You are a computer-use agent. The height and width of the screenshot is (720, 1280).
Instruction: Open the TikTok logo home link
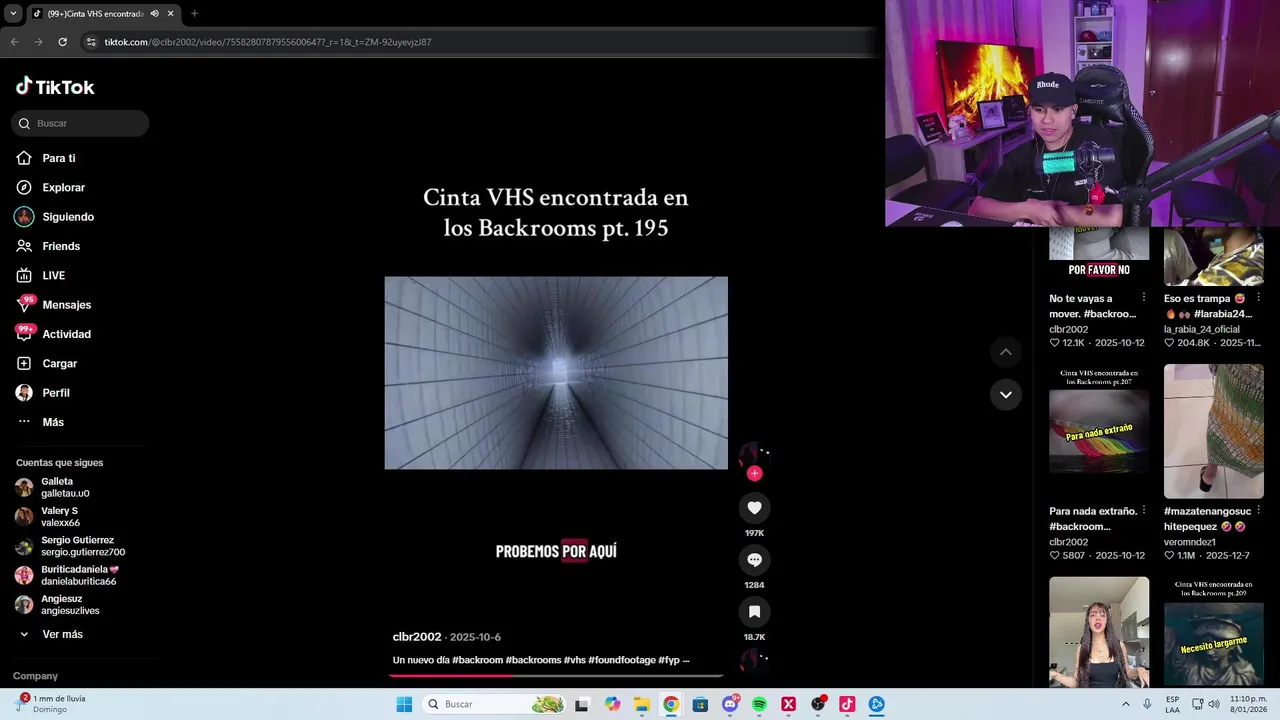(x=55, y=87)
